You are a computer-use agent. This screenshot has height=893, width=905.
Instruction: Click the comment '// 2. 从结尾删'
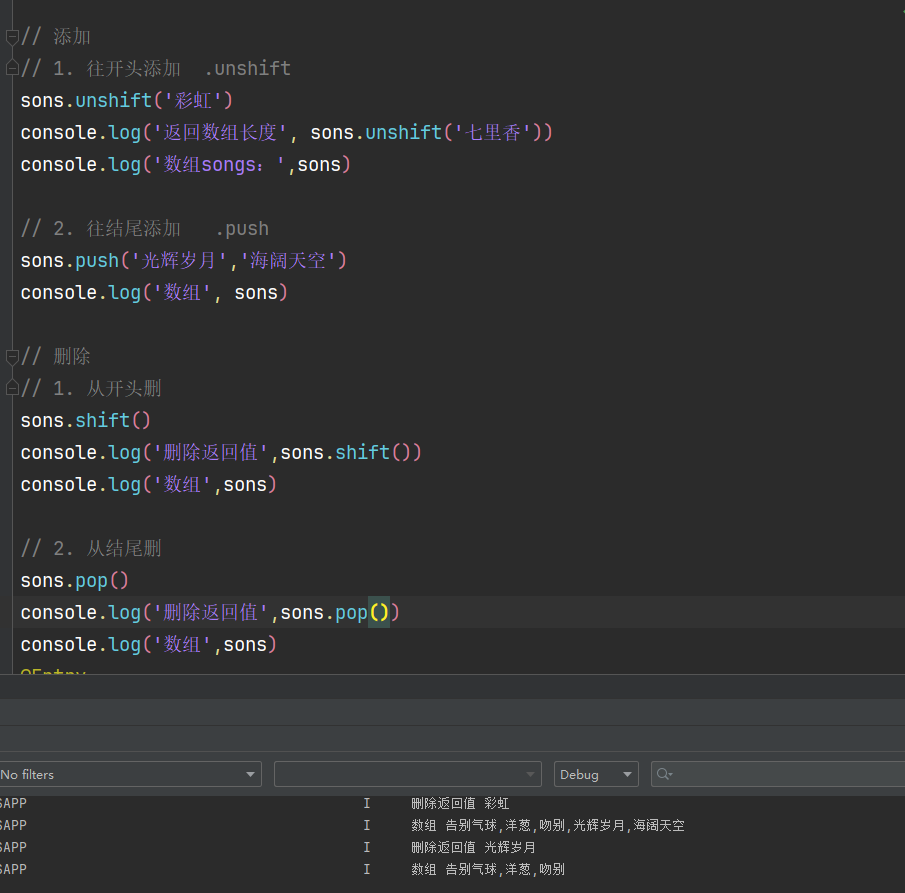pyautogui.click(x=91, y=548)
